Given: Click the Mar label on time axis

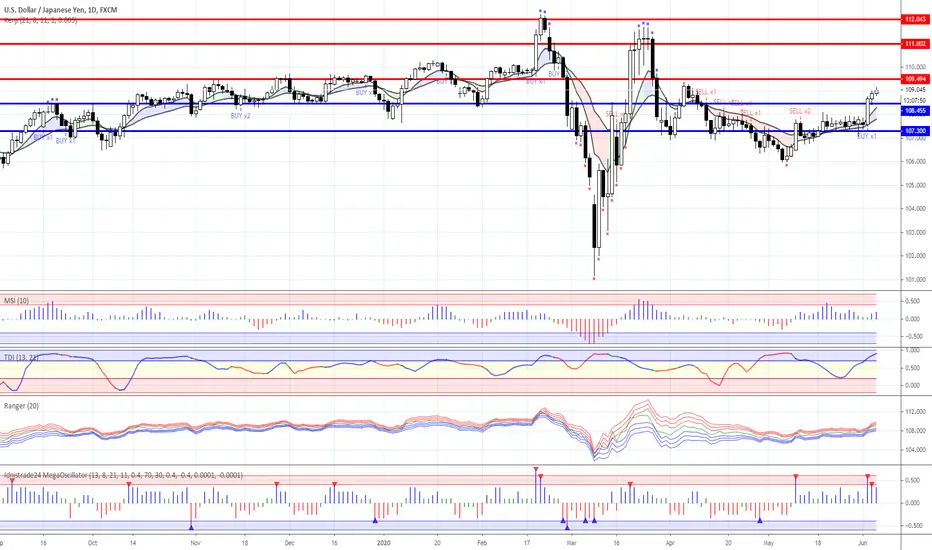Looking at the screenshot, I should [x=571, y=543].
